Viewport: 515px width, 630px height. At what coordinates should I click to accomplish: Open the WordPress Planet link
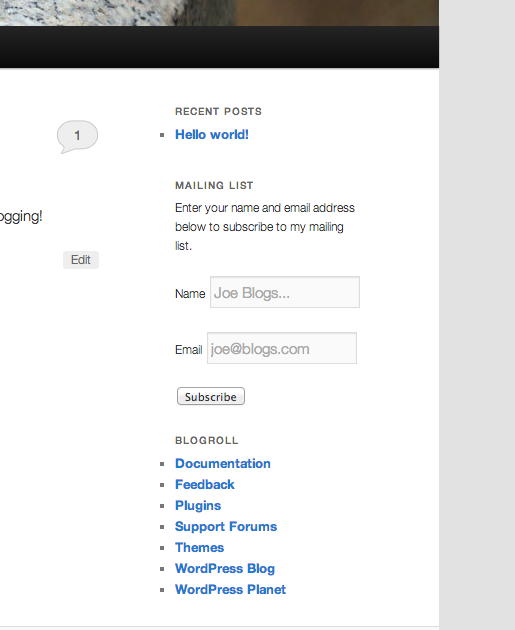click(x=230, y=589)
